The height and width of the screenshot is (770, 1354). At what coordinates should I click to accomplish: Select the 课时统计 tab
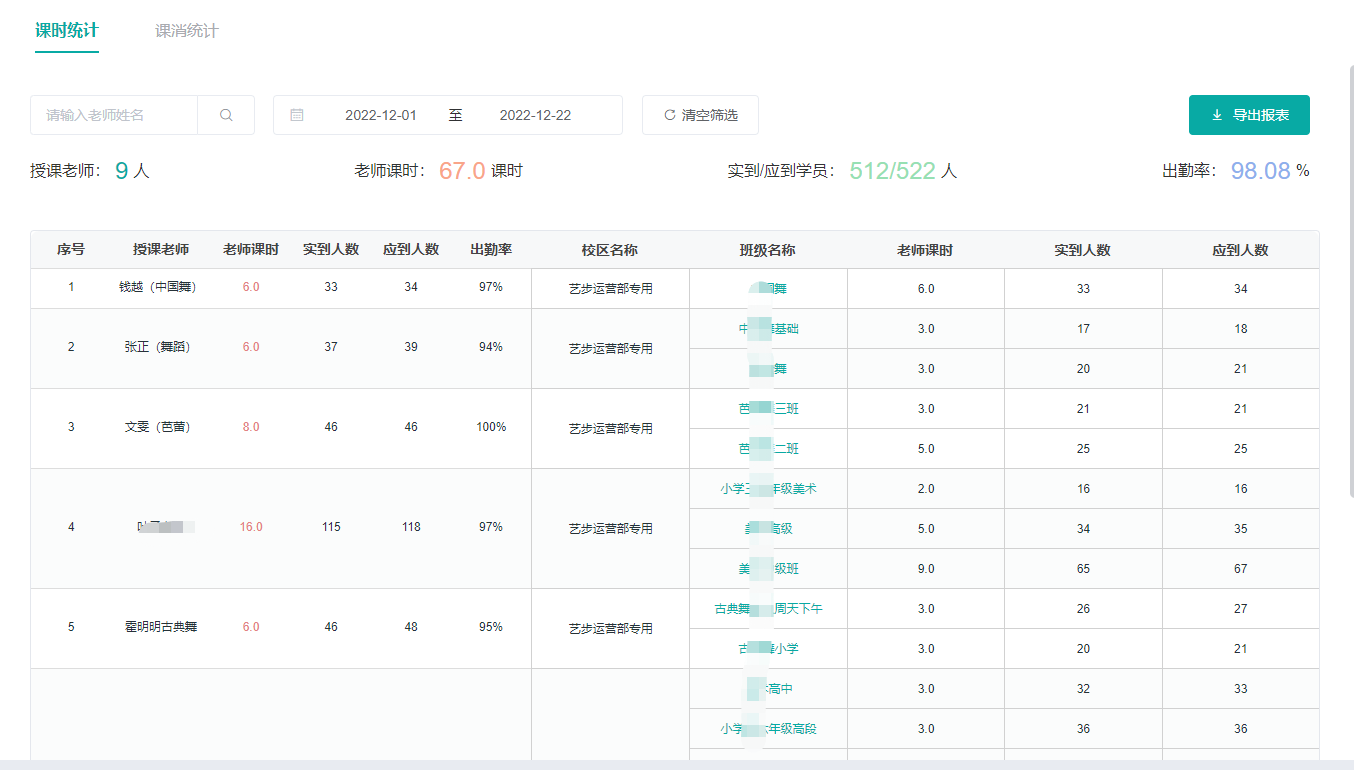pos(66,31)
